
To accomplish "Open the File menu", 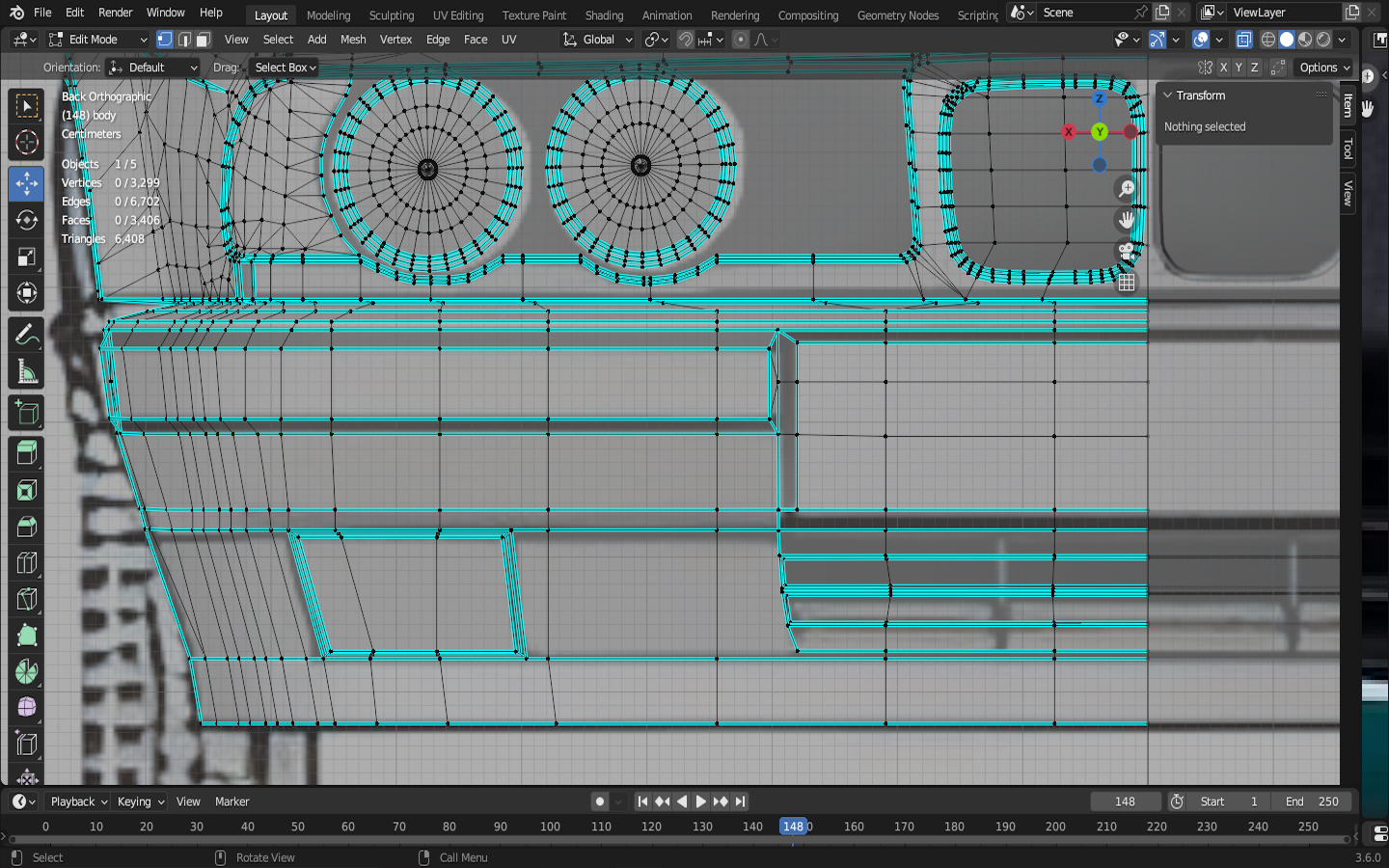I will [x=42, y=13].
